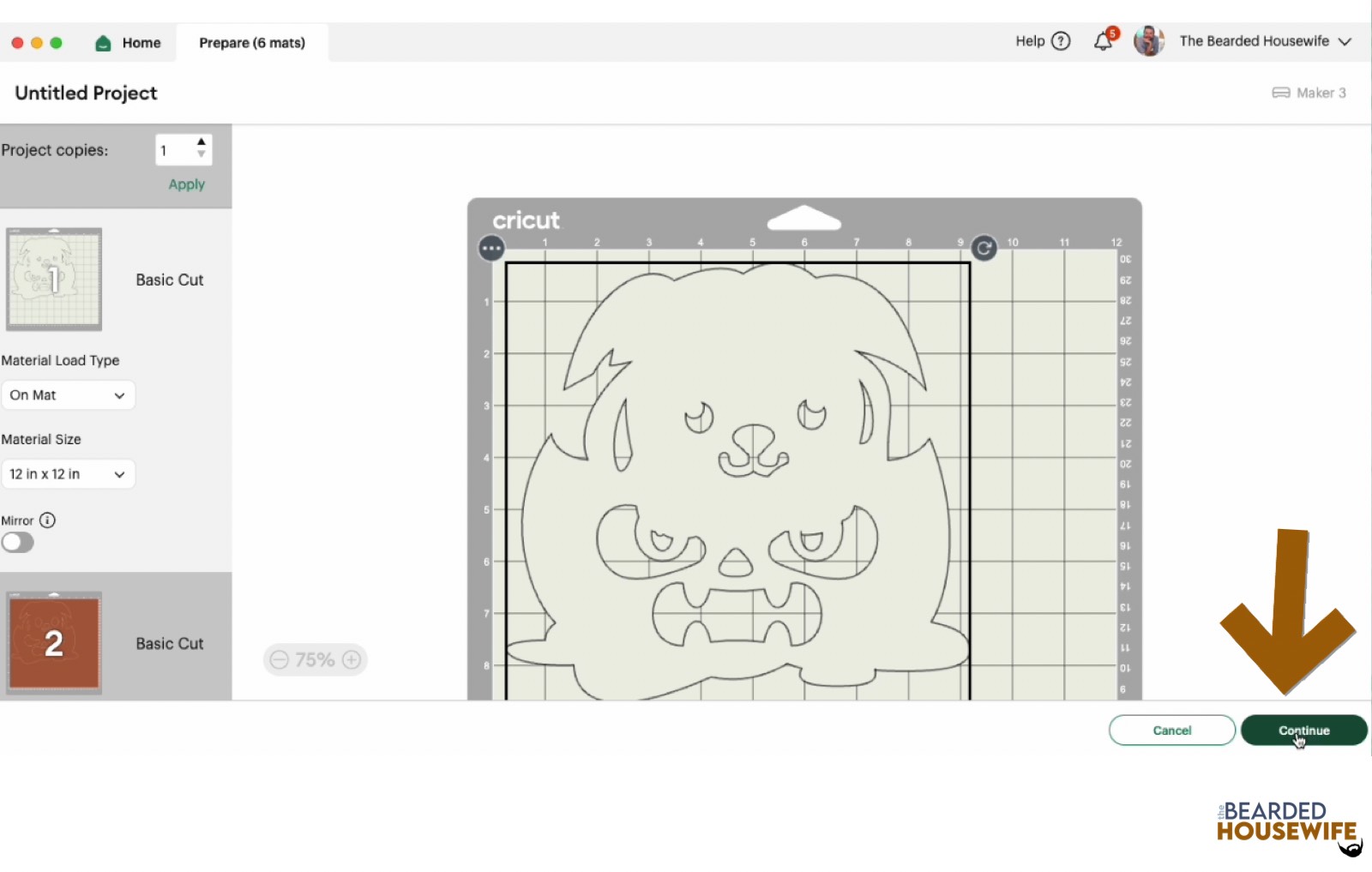Open the Material Size dropdown
Image resolution: width=1372 pixels, height=872 pixels.
coord(68,474)
